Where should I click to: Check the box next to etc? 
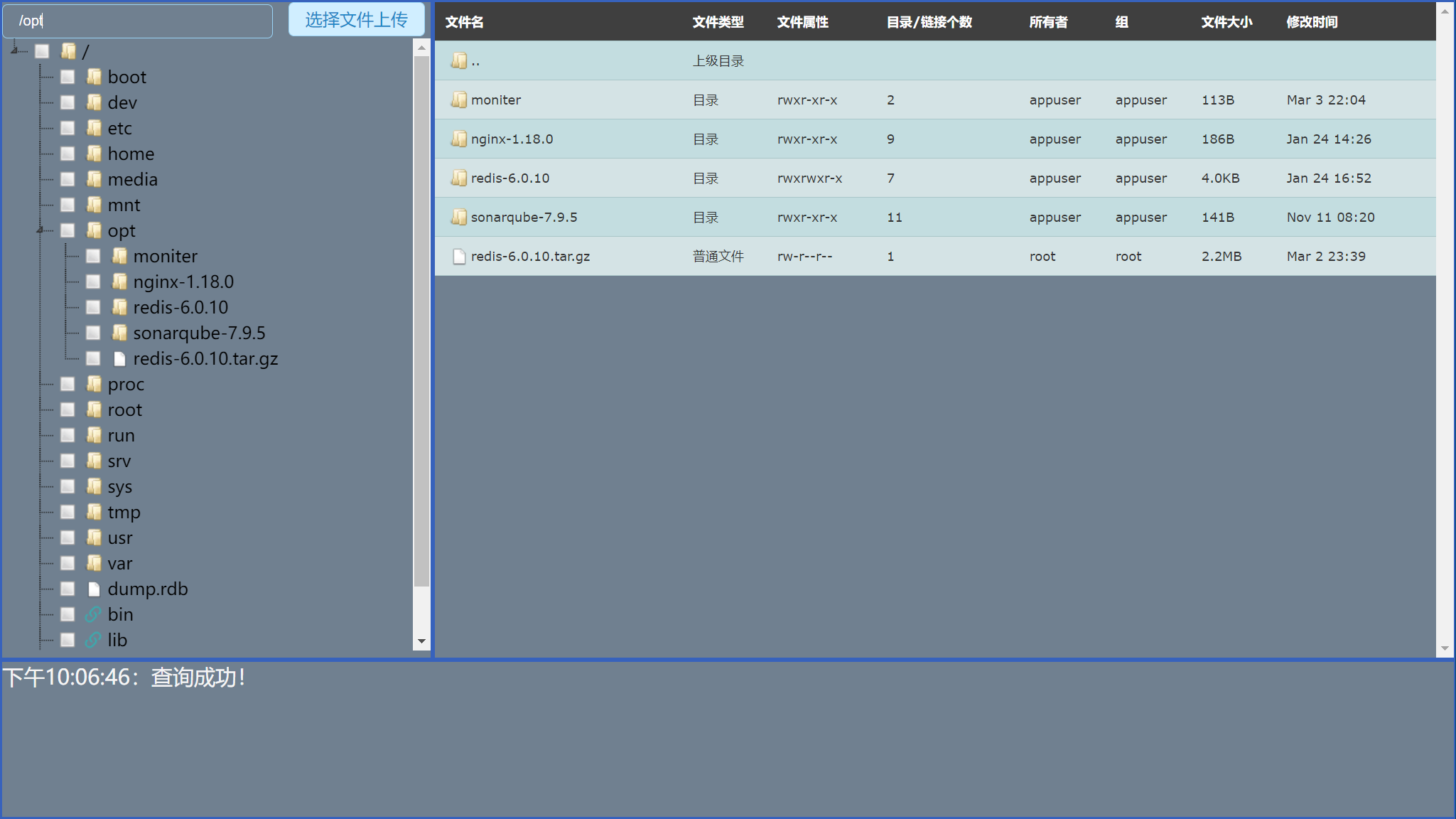pyautogui.click(x=68, y=128)
